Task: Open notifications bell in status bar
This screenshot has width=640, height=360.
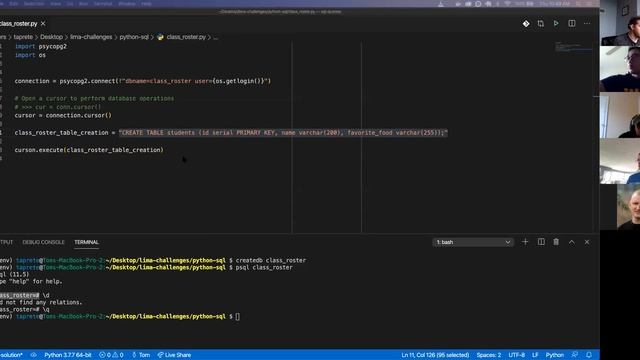Action: click(589, 355)
